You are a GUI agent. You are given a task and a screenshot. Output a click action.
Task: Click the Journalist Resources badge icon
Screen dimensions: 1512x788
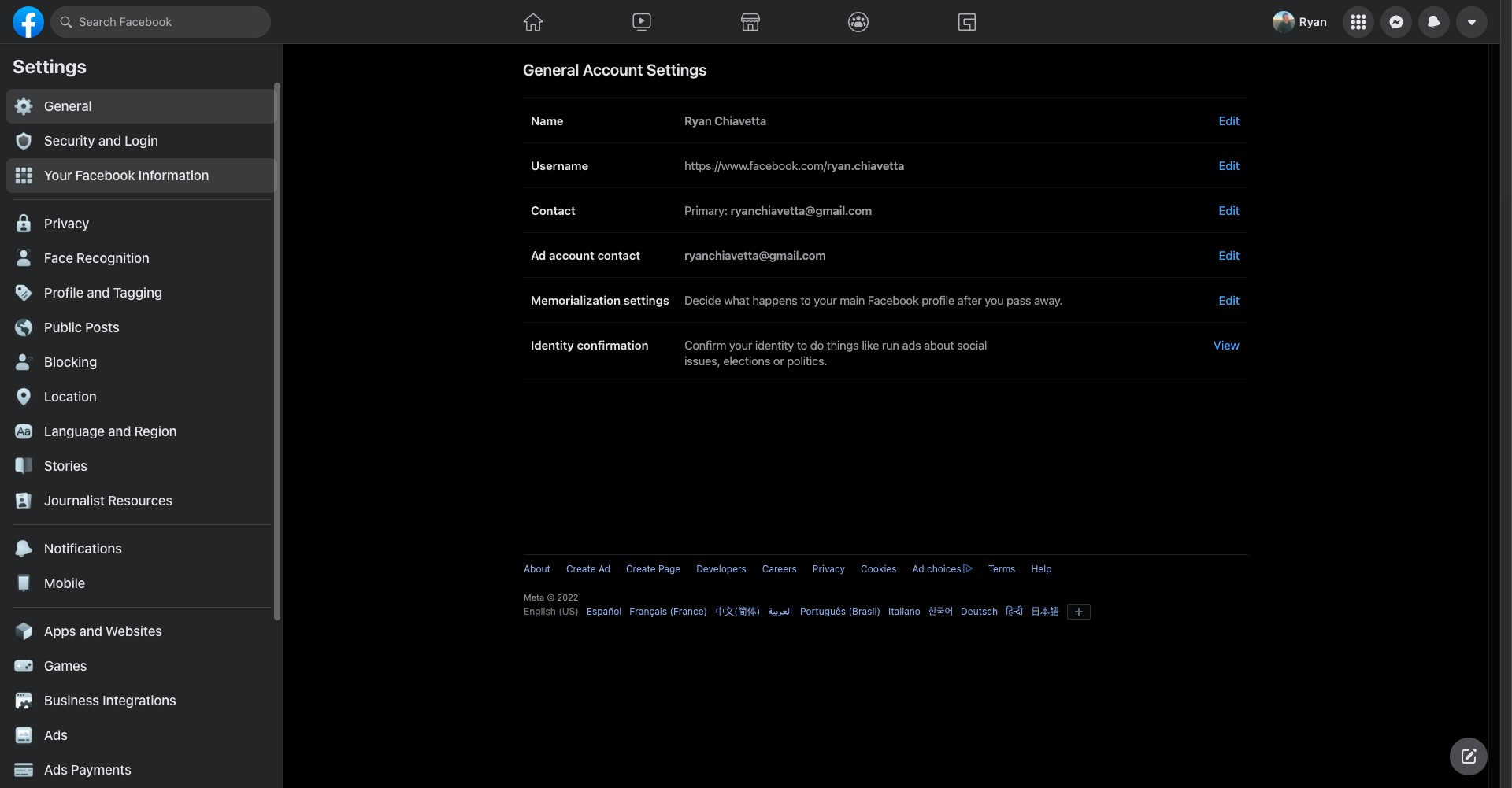[x=24, y=501]
